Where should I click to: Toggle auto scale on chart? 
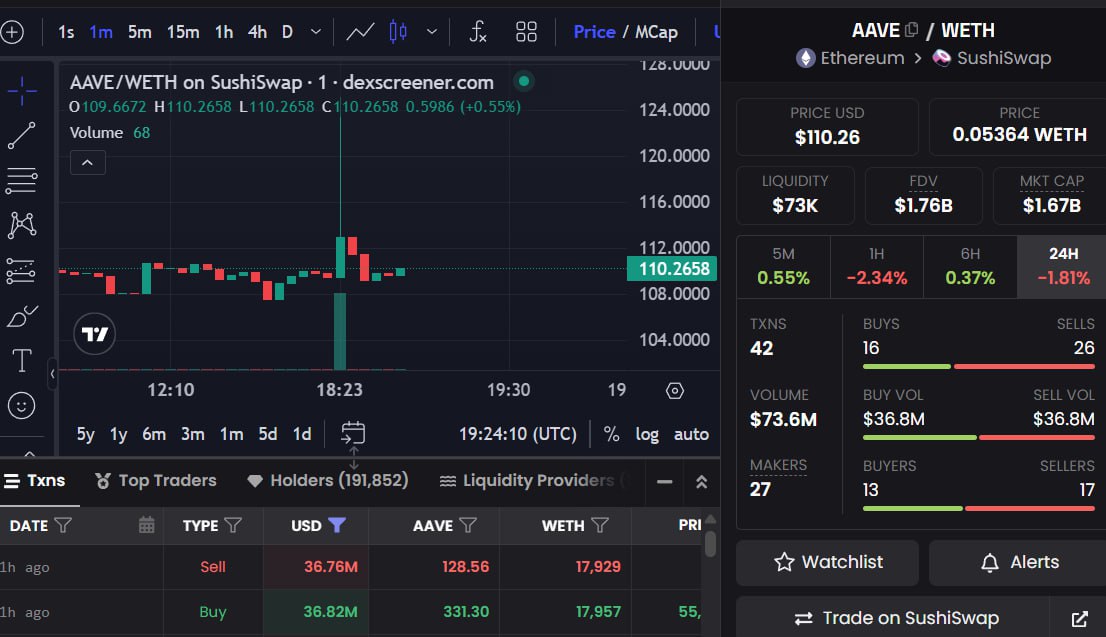point(691,434)
